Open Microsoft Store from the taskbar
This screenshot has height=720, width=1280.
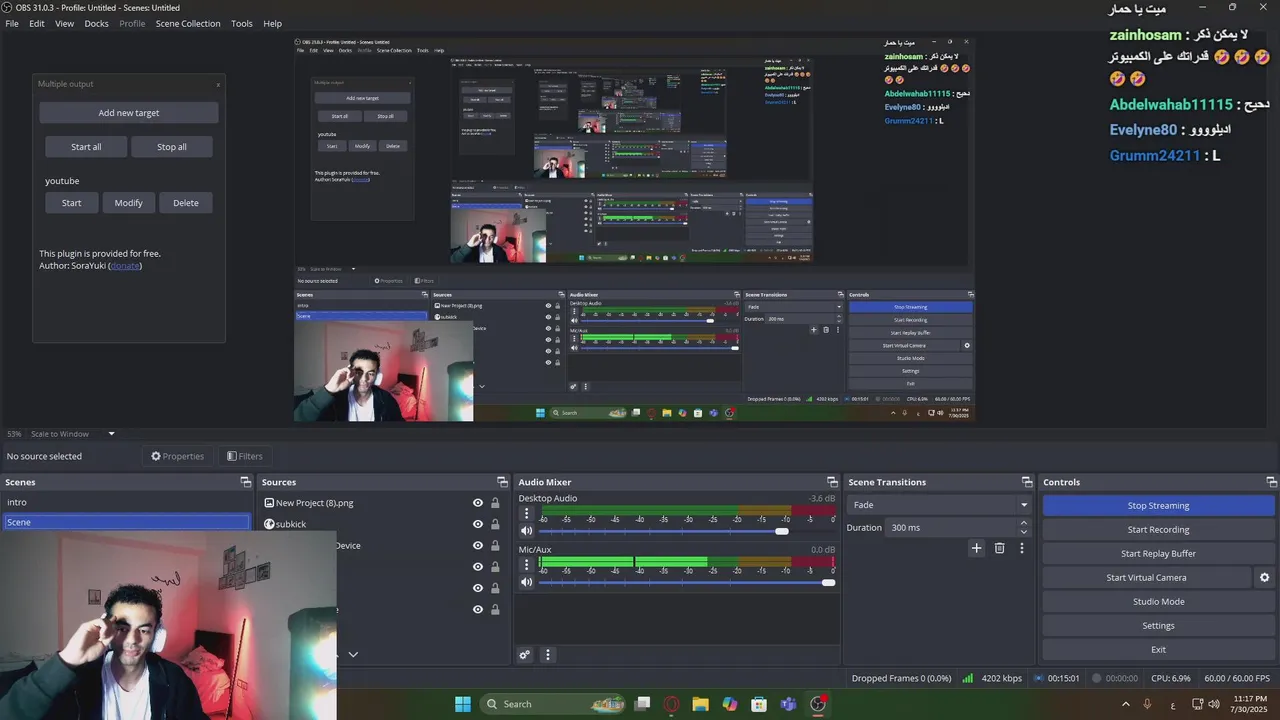pyautogui.click(x=759, y=704)
